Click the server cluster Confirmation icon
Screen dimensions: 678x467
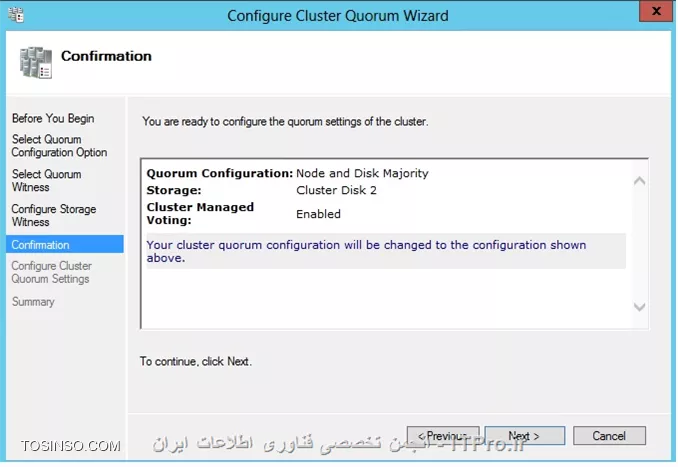click(x=36, y=63)
